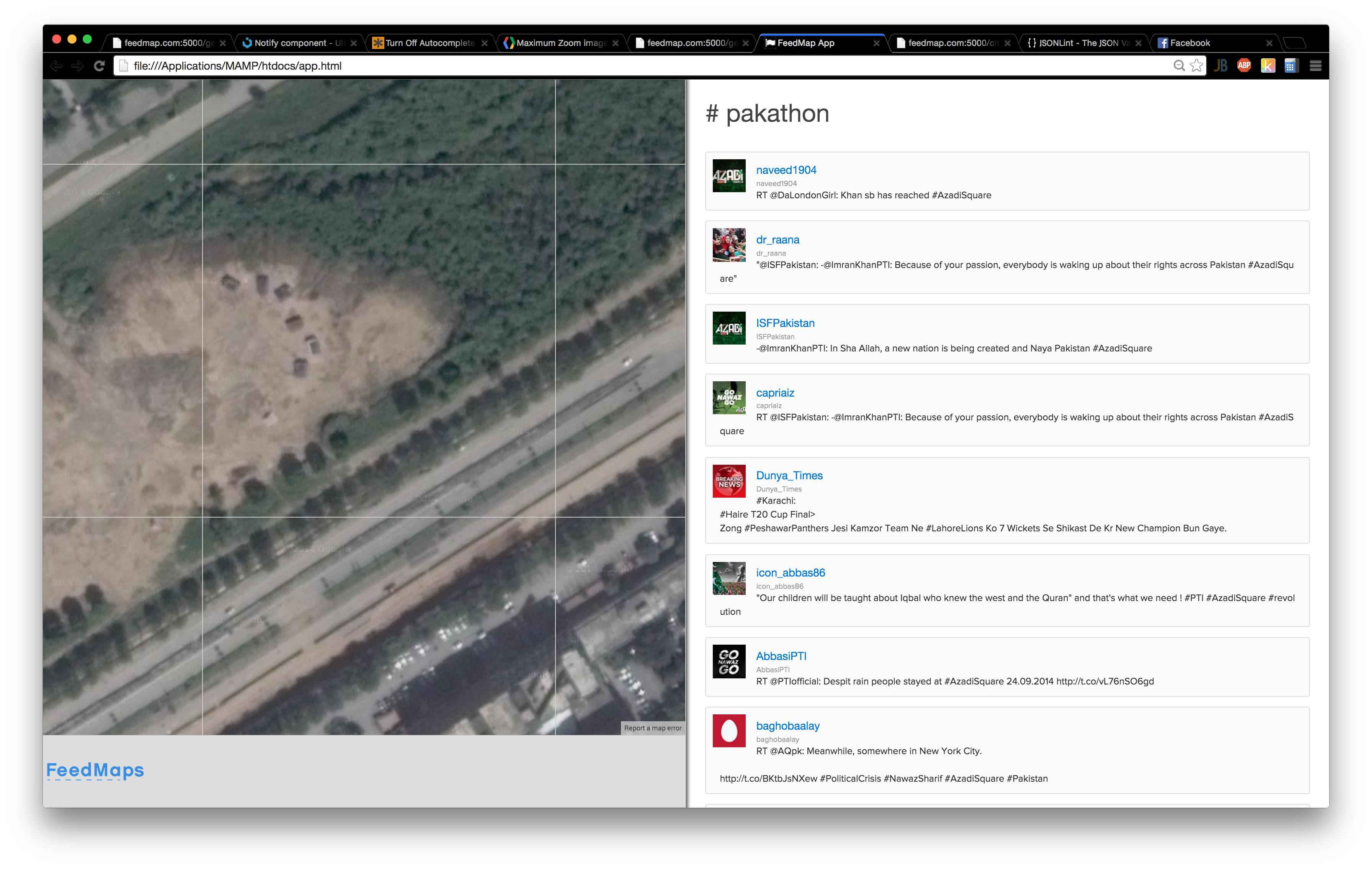Click the bookmark star icon
Image resolution: width=1372 pixels, height=869 pixels.
1196,66
